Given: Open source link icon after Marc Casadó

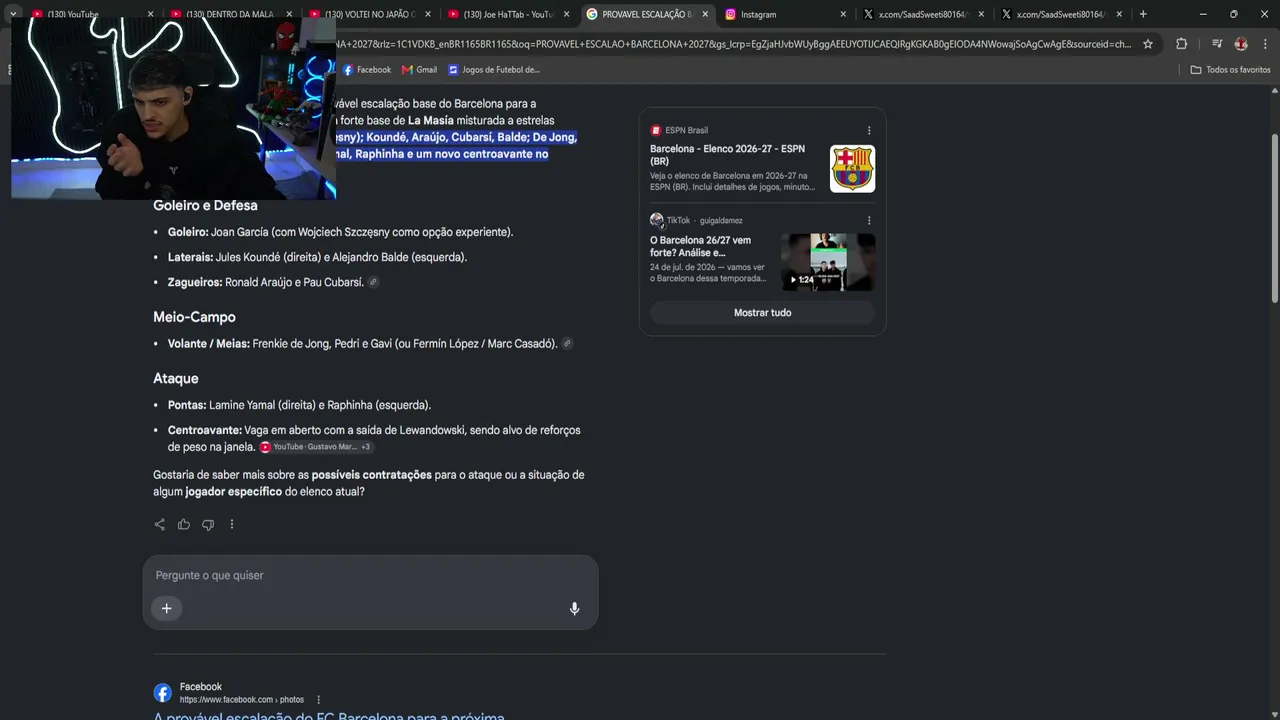Looking at the screenshot, I should click(567, 344).
